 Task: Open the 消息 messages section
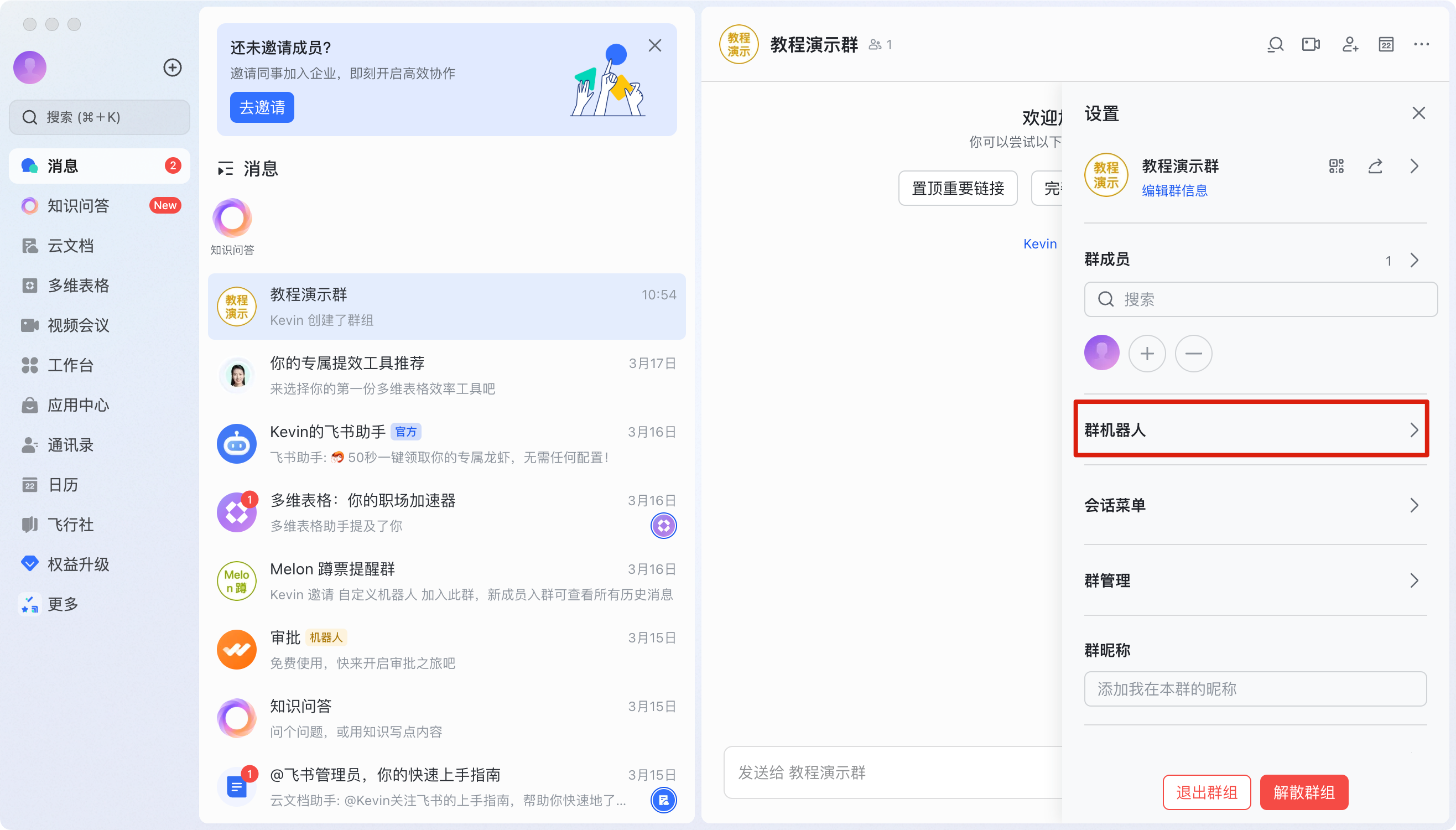[99, 166]
